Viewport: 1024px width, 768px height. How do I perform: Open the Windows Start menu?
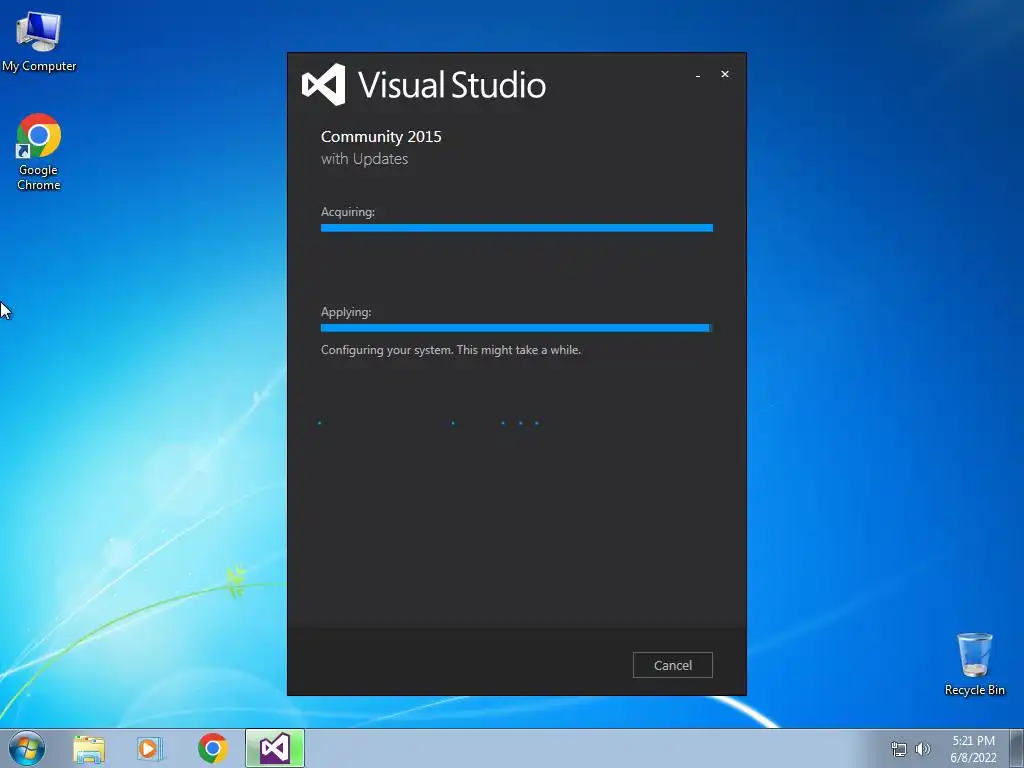[x=27, y=748]
